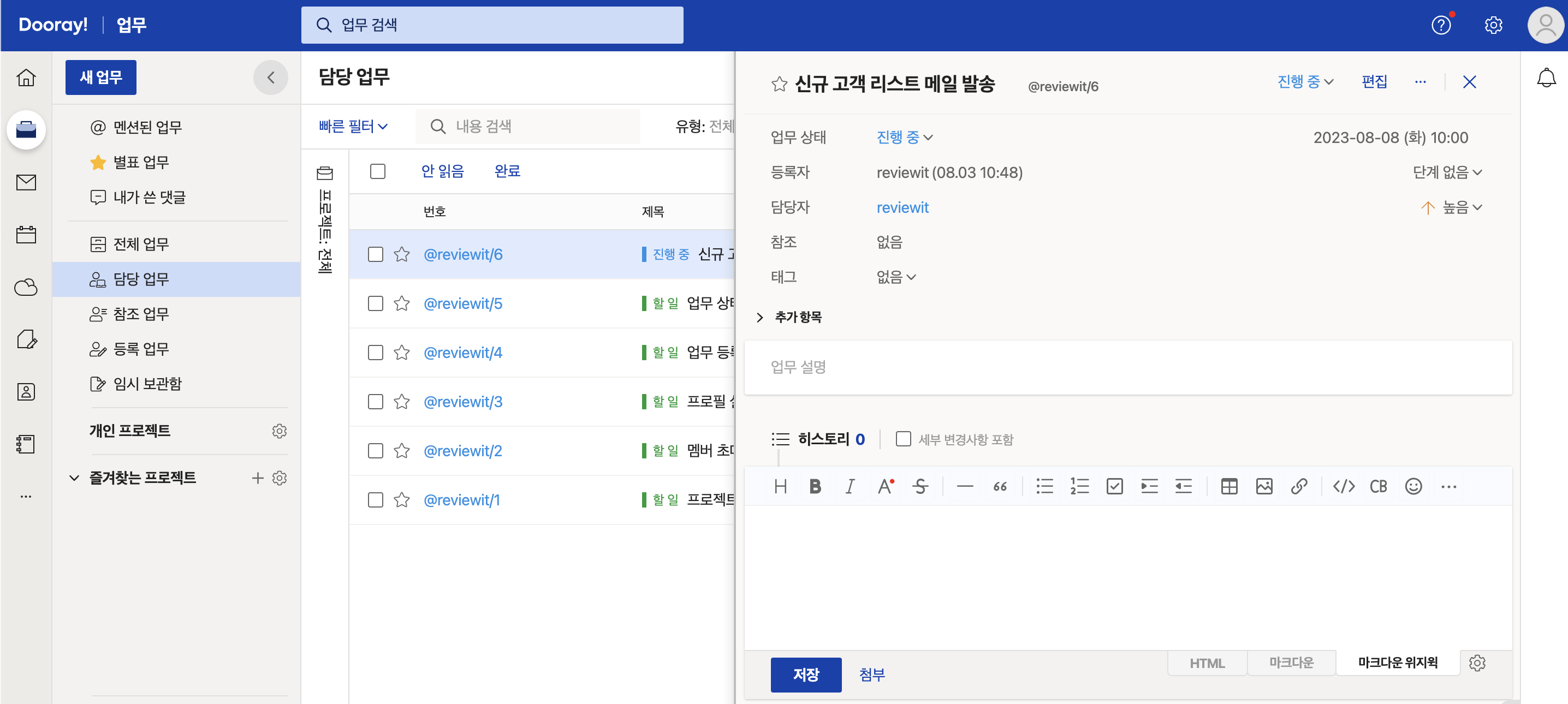1568x704 pixels.
Task: Check the box for @reviewit/3
Action: click(x=376, y=402)
